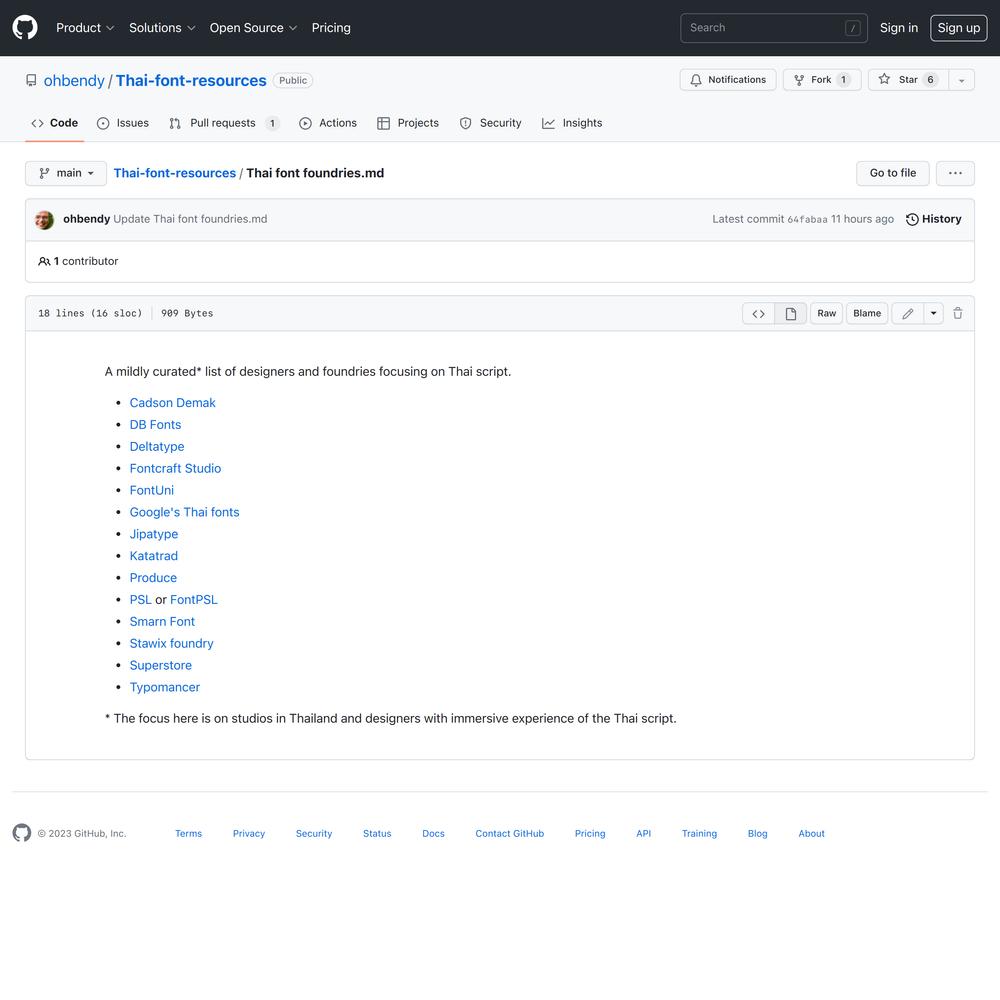
Task: Display the rendered file view icon
Action: pyautogui.click(x=791, y=313)
